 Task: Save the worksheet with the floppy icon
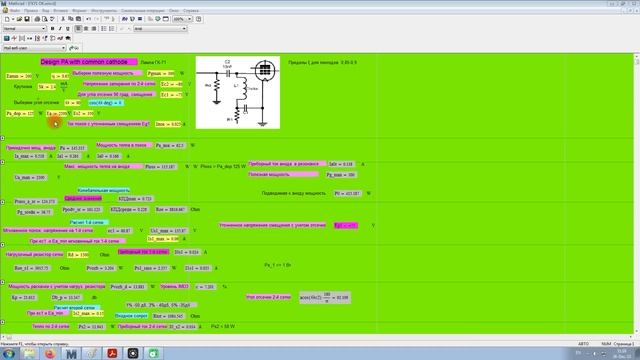(x=27, y=19)
